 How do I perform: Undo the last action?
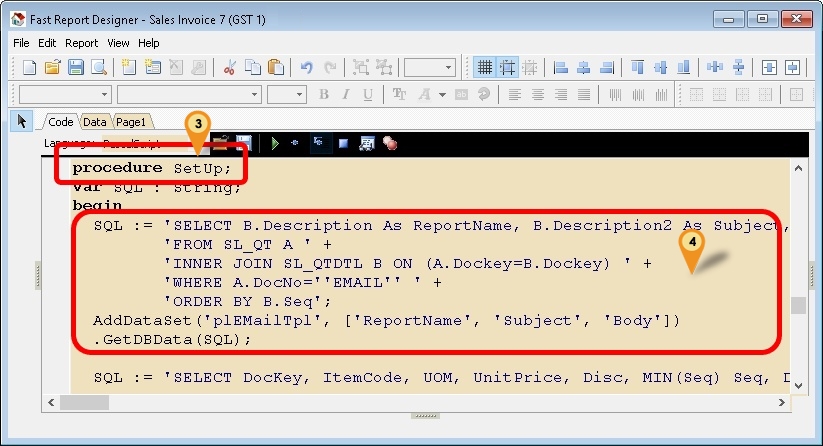tap(305, 68)
